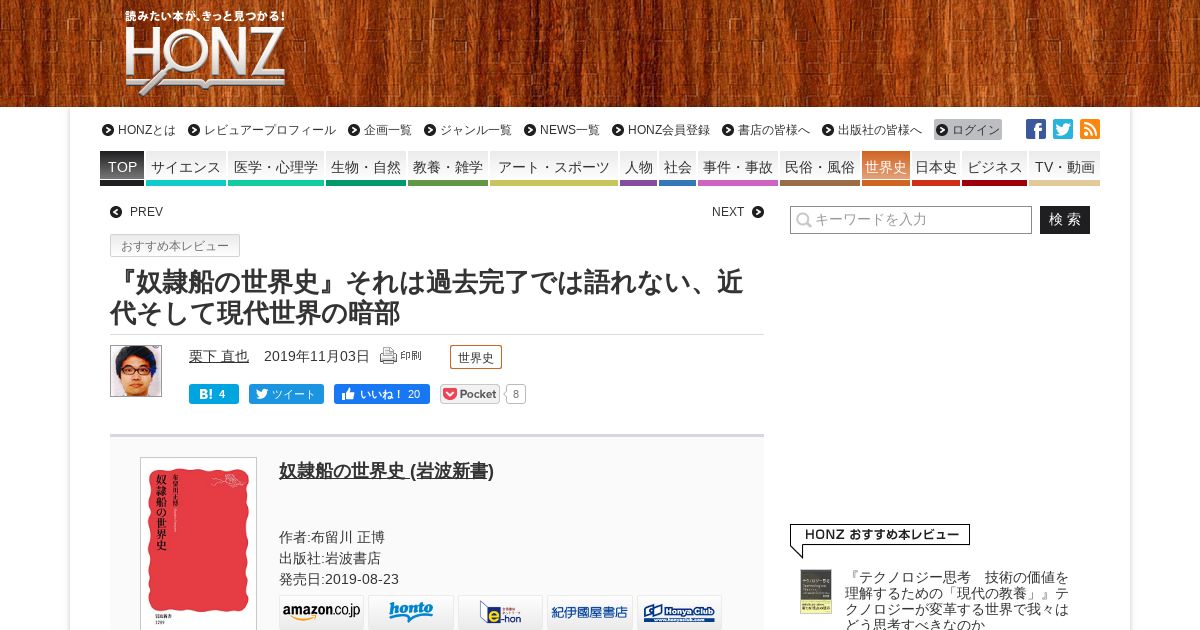Open the HONZ会員登録 link

[661, 130]
